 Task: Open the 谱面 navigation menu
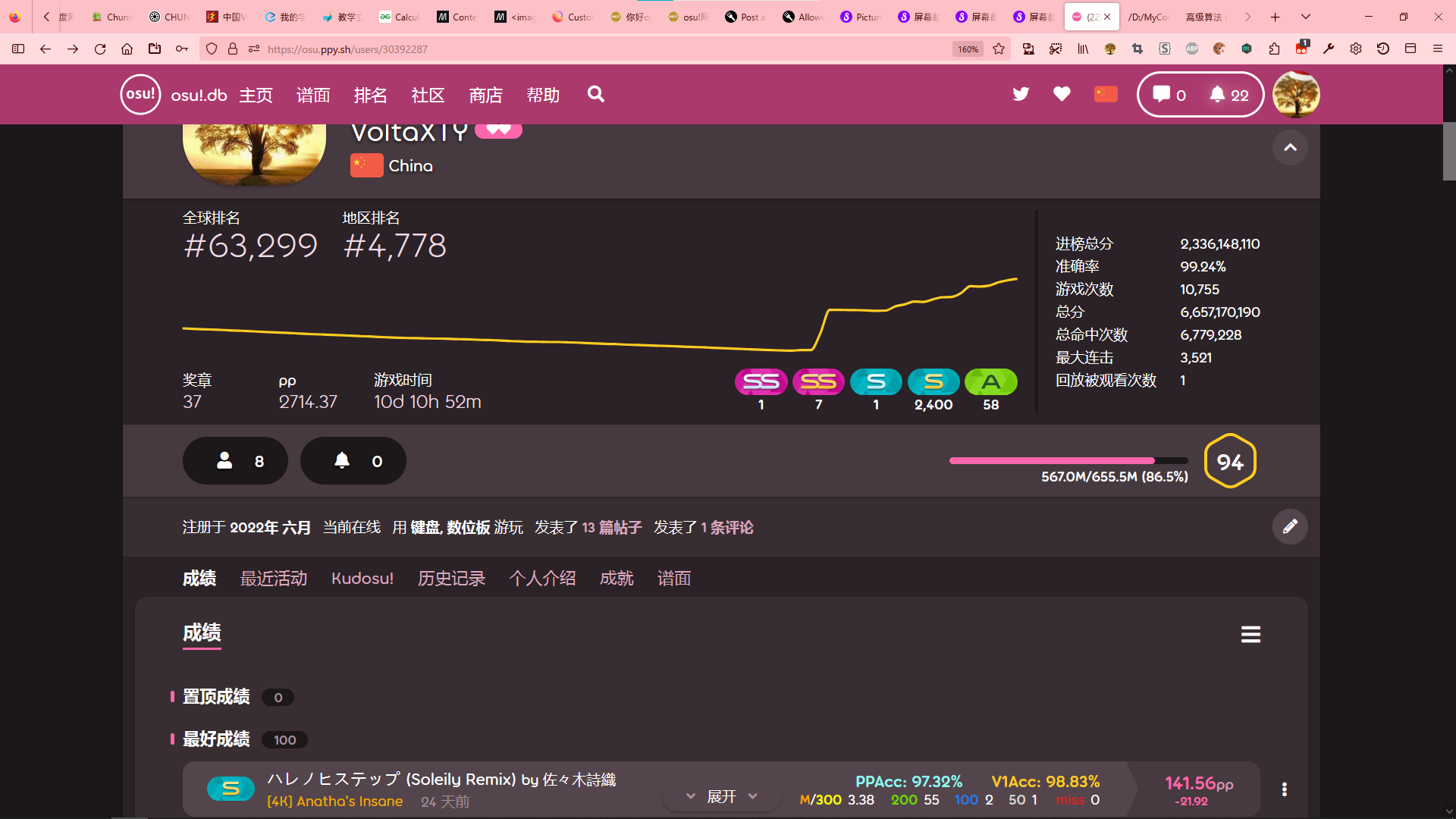(x=313, y=95)
